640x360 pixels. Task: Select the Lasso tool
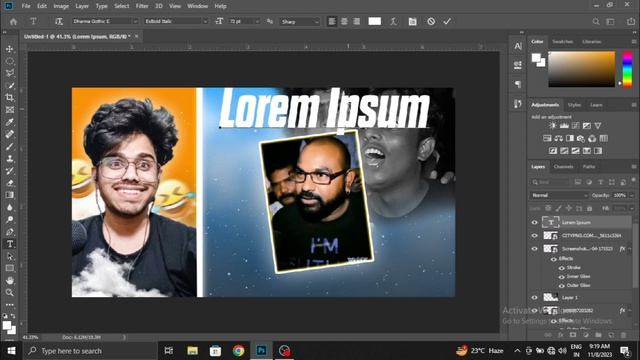(10, 73)
